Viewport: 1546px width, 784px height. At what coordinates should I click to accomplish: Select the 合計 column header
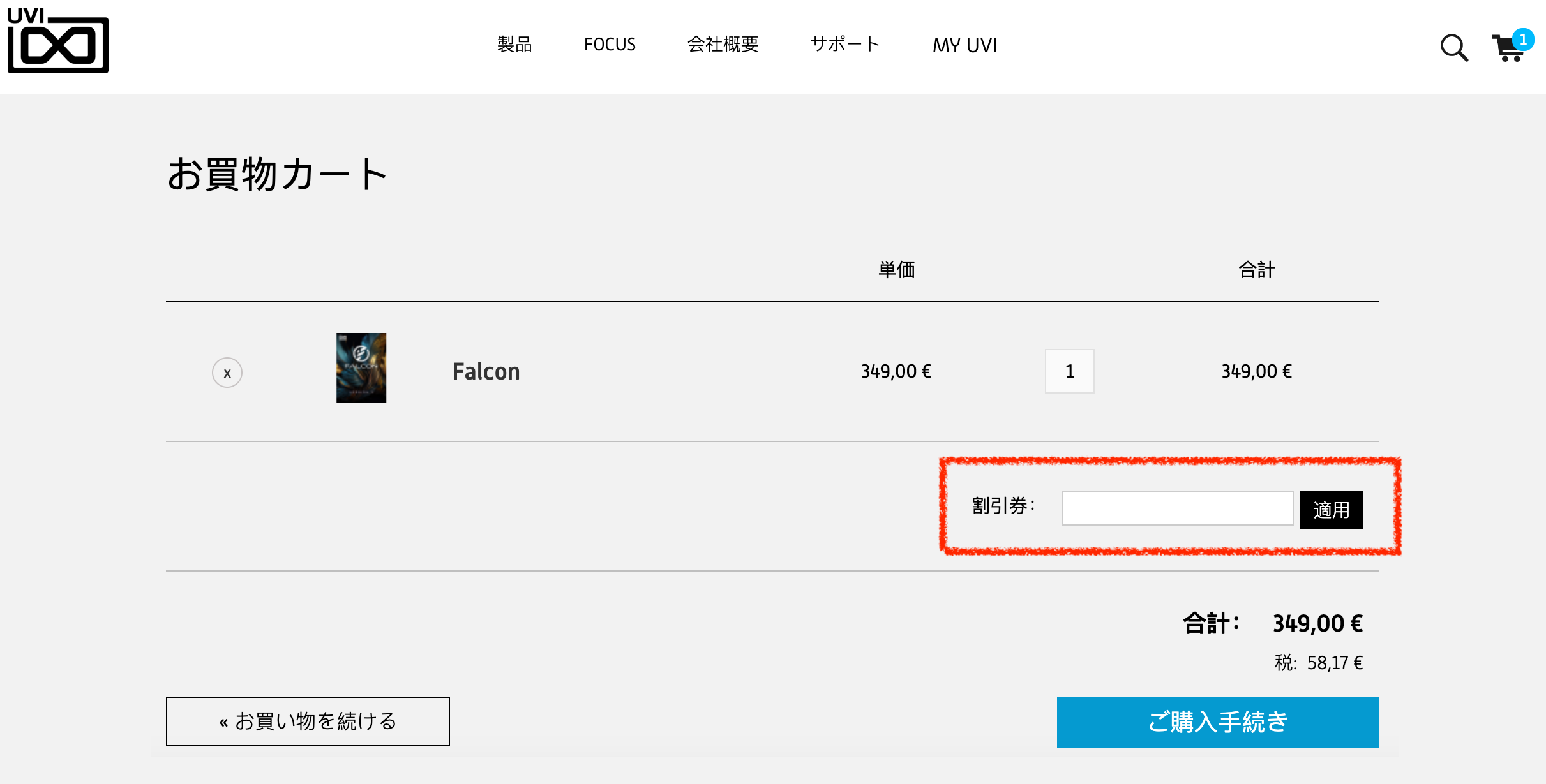pos(1257,270)
